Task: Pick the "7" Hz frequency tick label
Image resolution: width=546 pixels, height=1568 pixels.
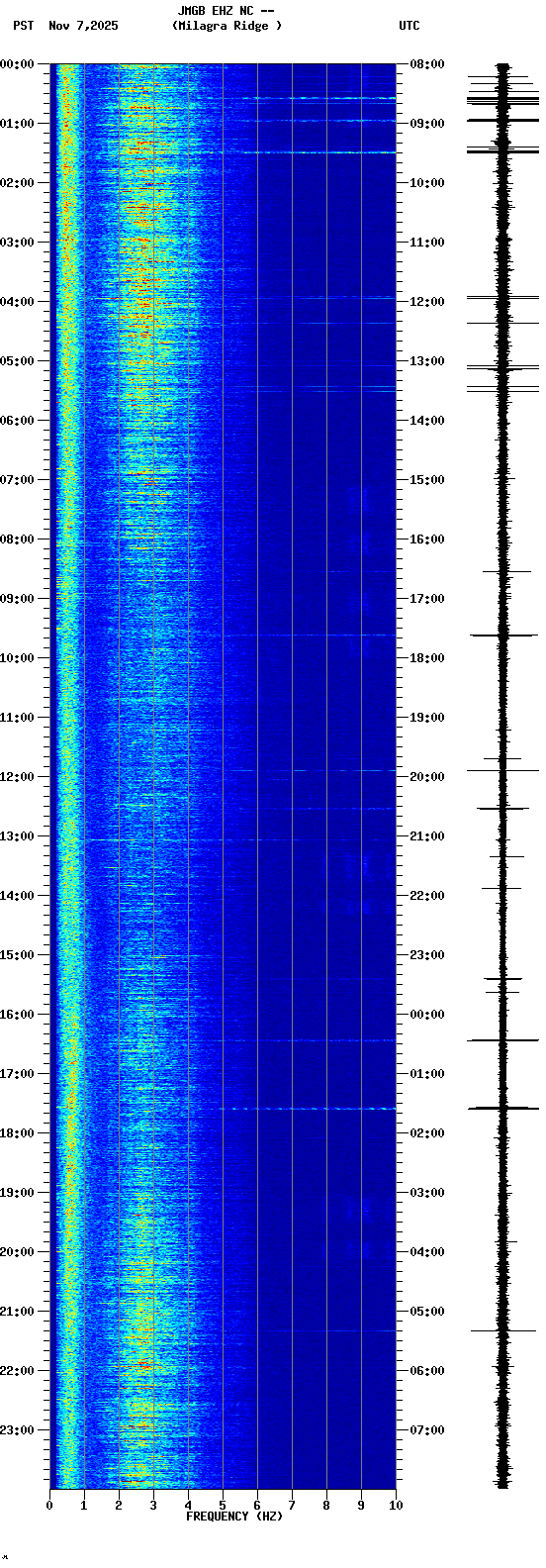Action: coord(292,1506)
